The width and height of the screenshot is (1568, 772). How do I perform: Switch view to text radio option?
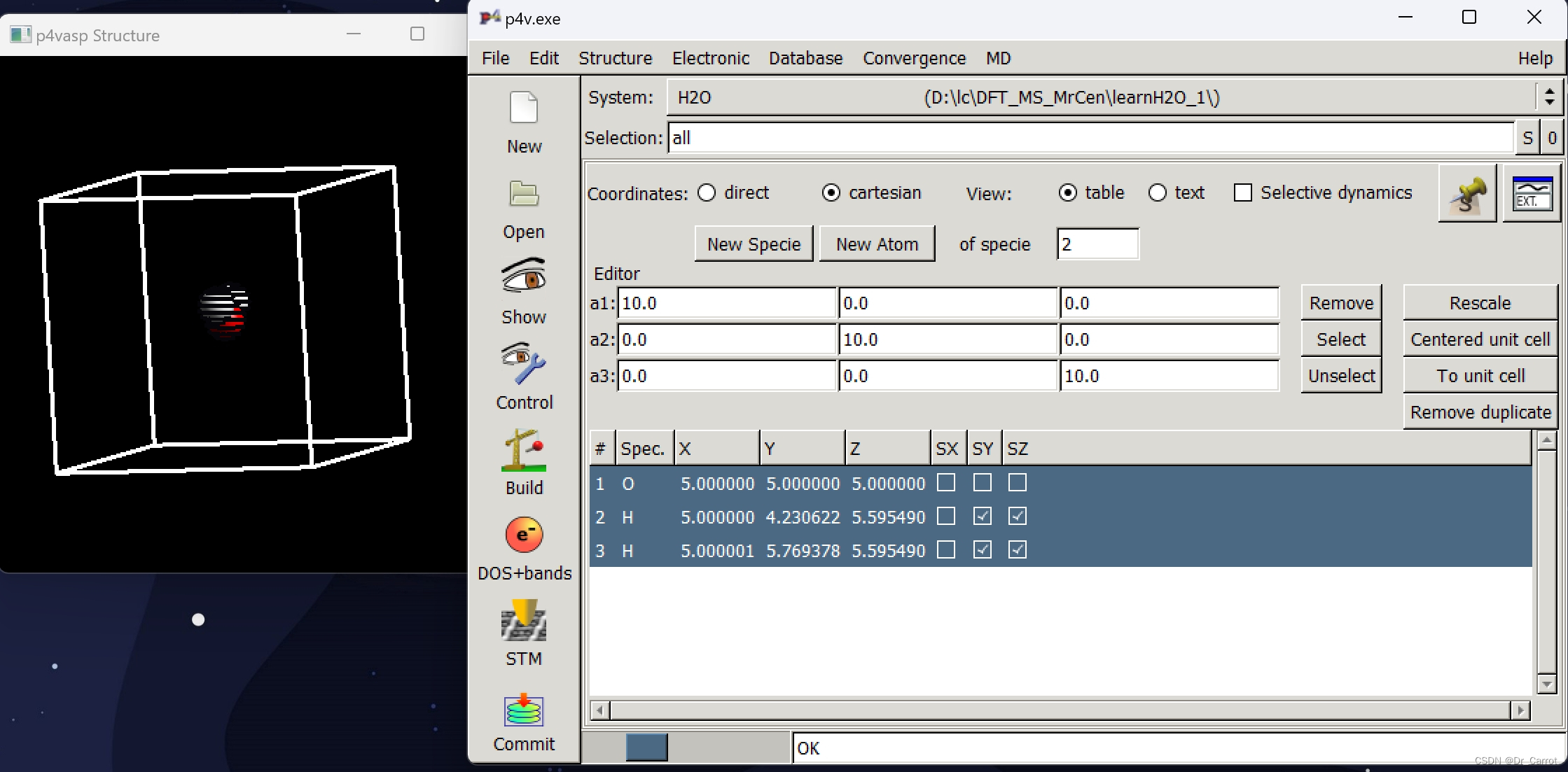pos(1158,193)
